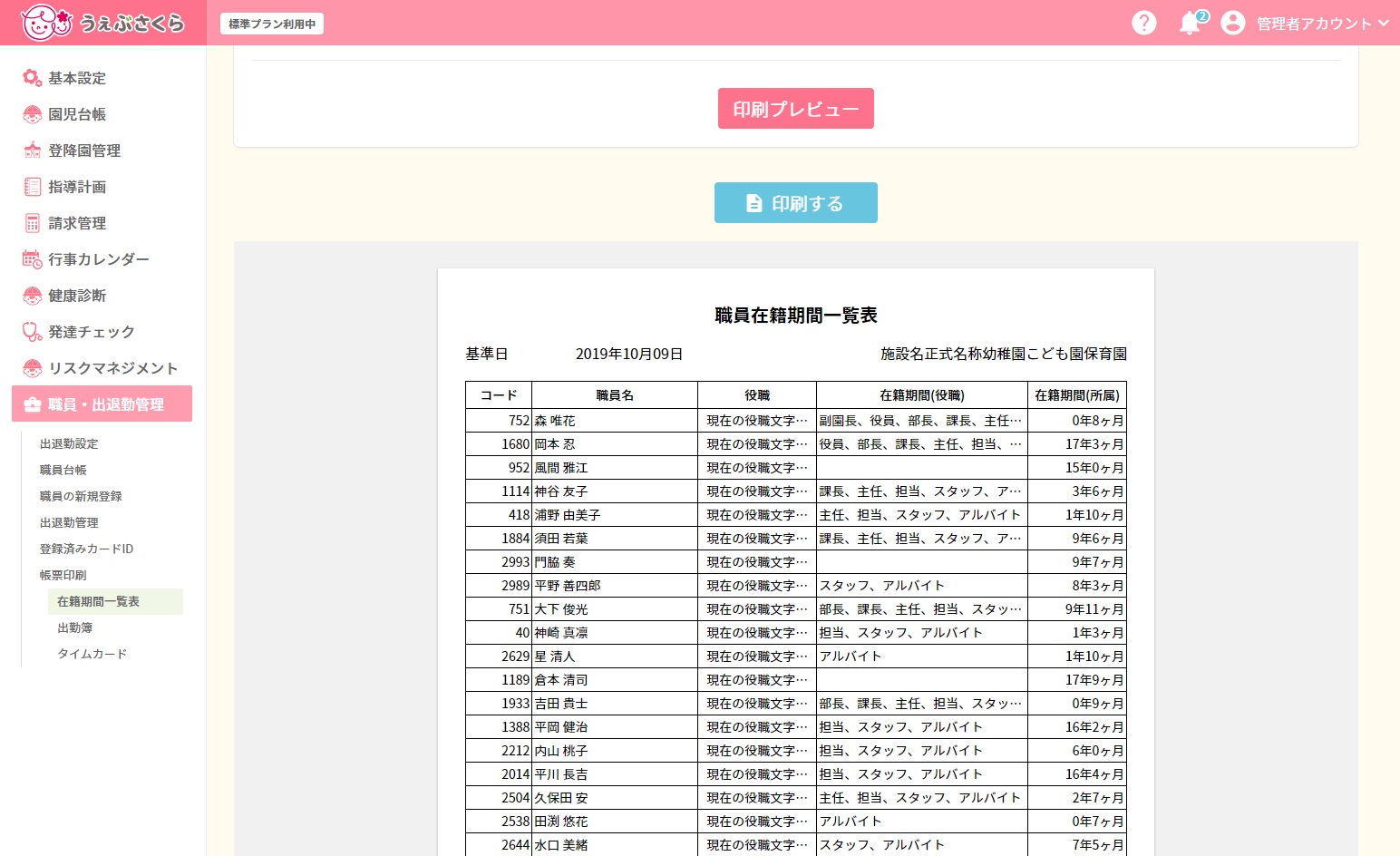Click the 役職 column header
The image size is (1400, 856).
pos(757,395)
